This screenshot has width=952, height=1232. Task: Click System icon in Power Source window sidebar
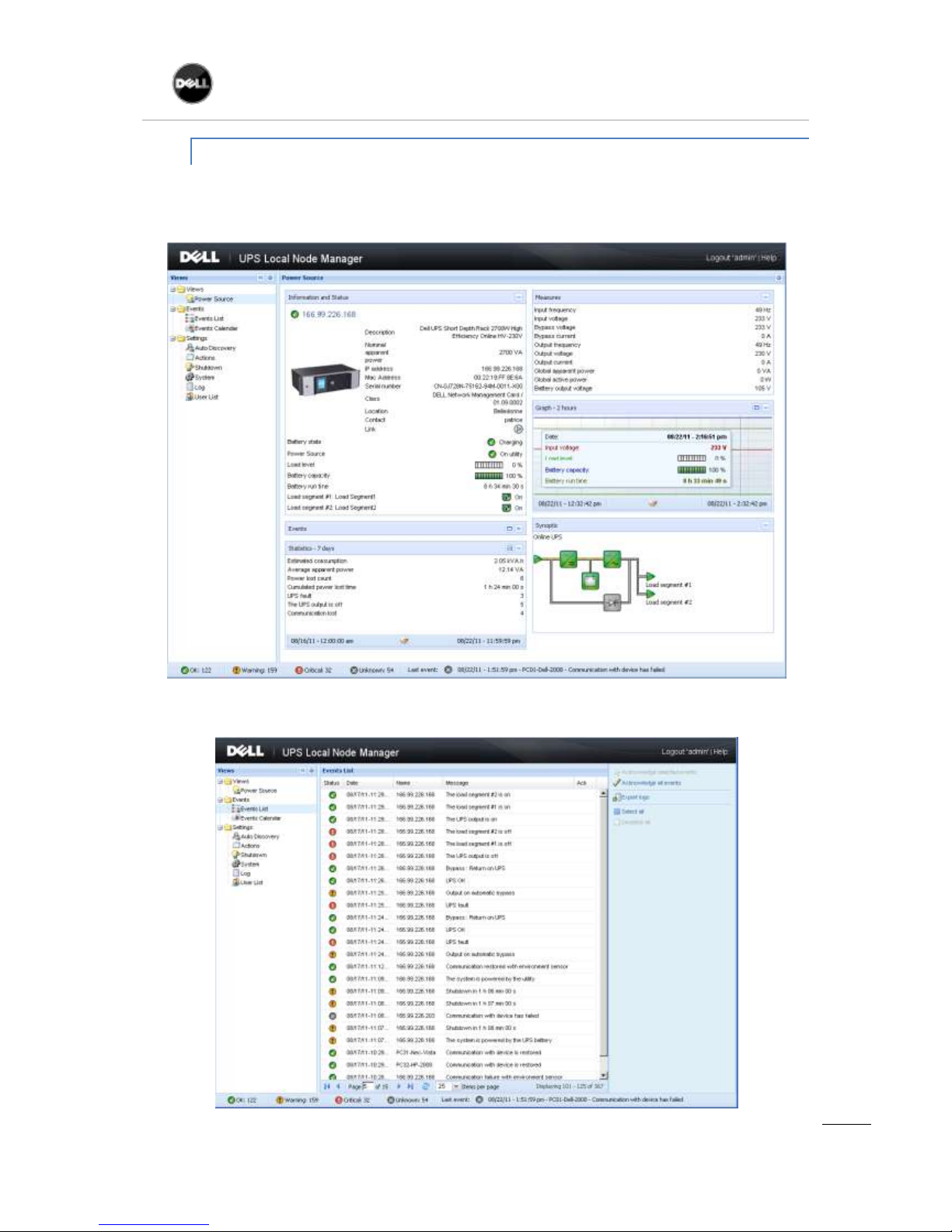tap(190, 377)
